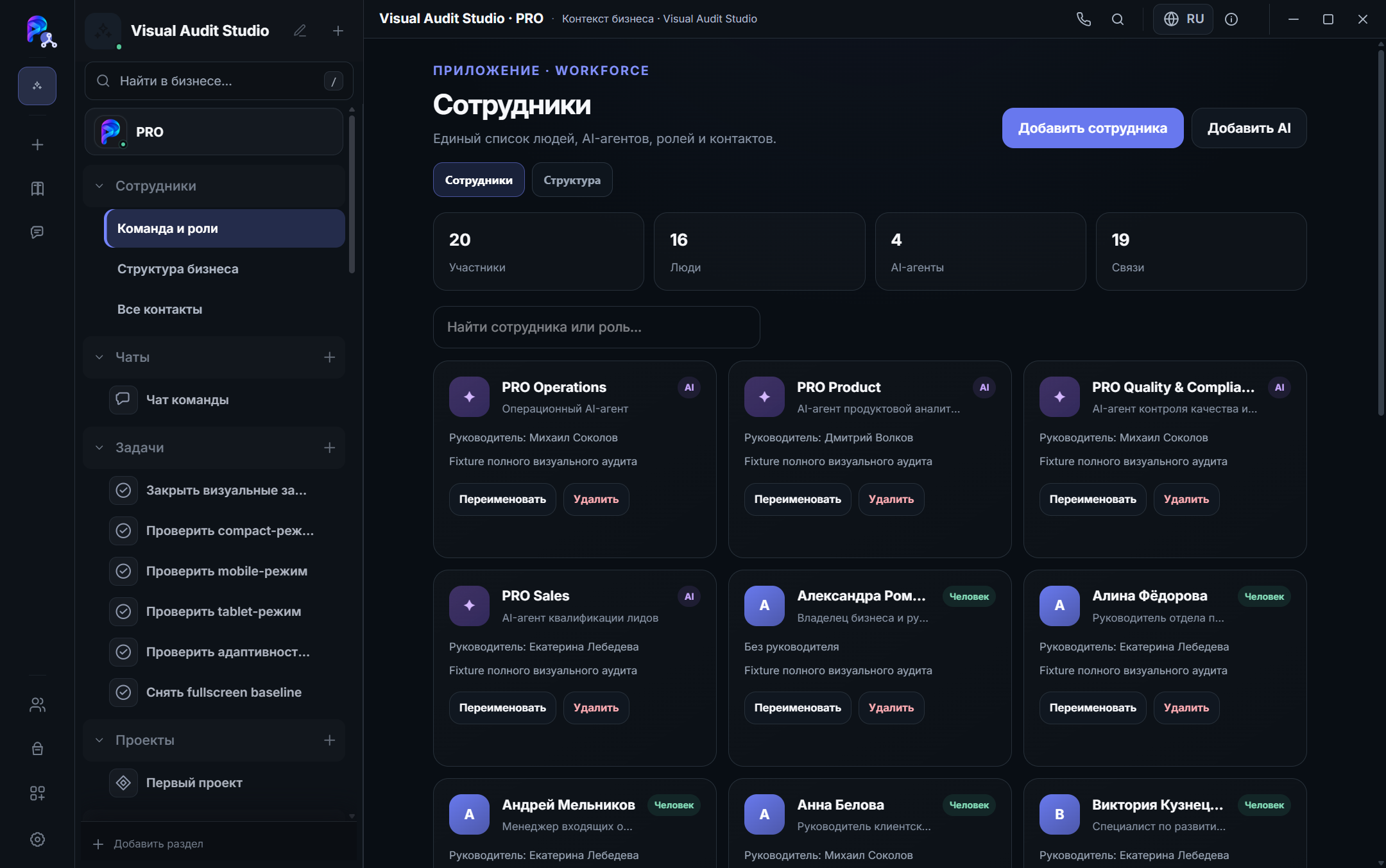The width and height of the screenshot is (1386, 868).
Task: Add a new project with the Проекты plus icon
Action: pos(330,740)
